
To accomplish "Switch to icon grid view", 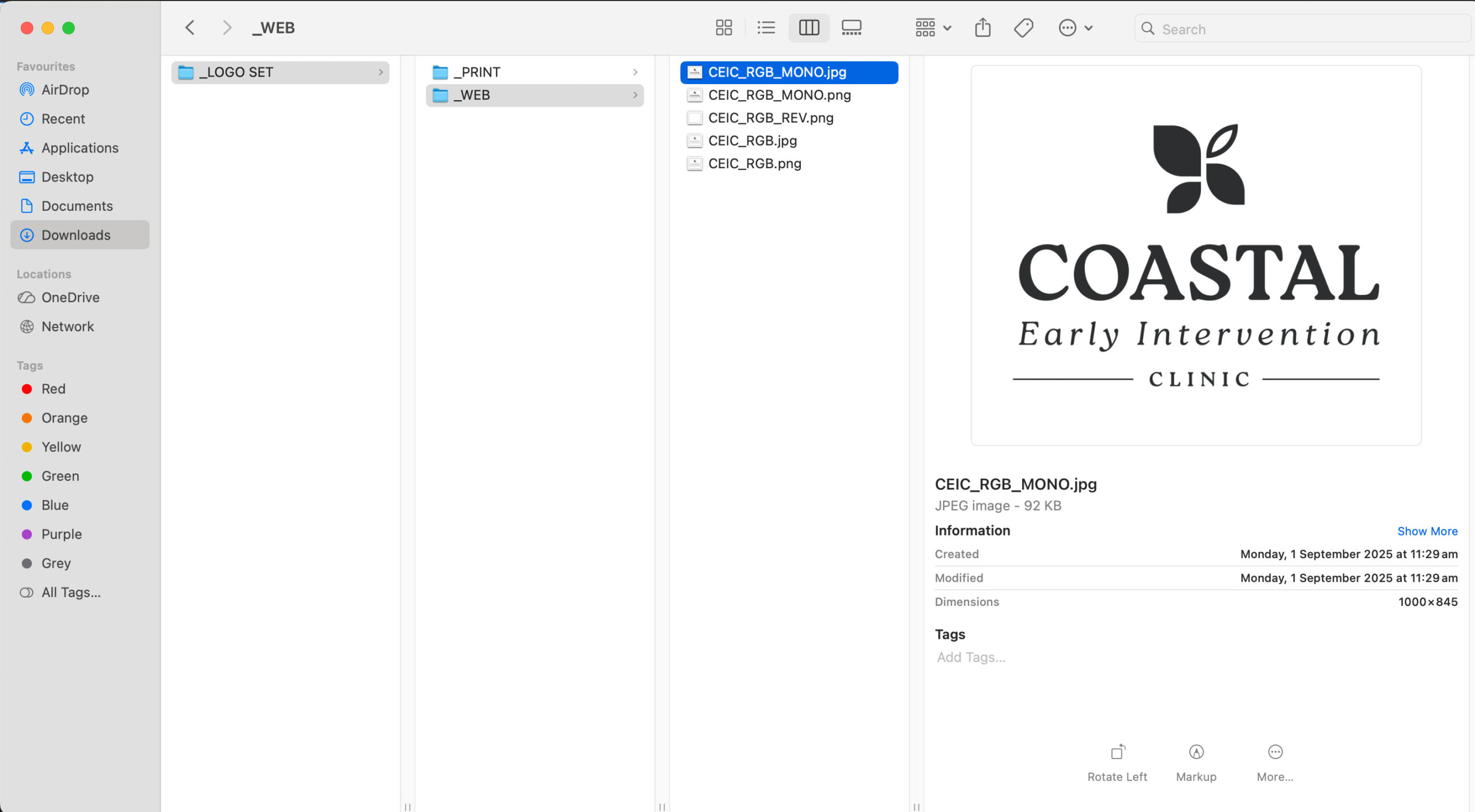I will [x=724, y=28].
